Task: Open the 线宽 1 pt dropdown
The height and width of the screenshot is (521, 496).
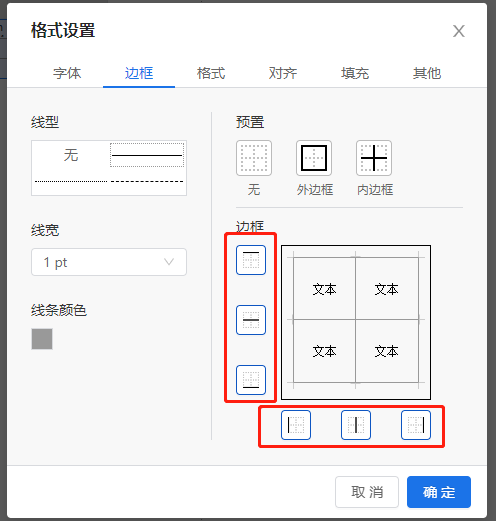Action: pyautogui.click(x=109, y=262)
